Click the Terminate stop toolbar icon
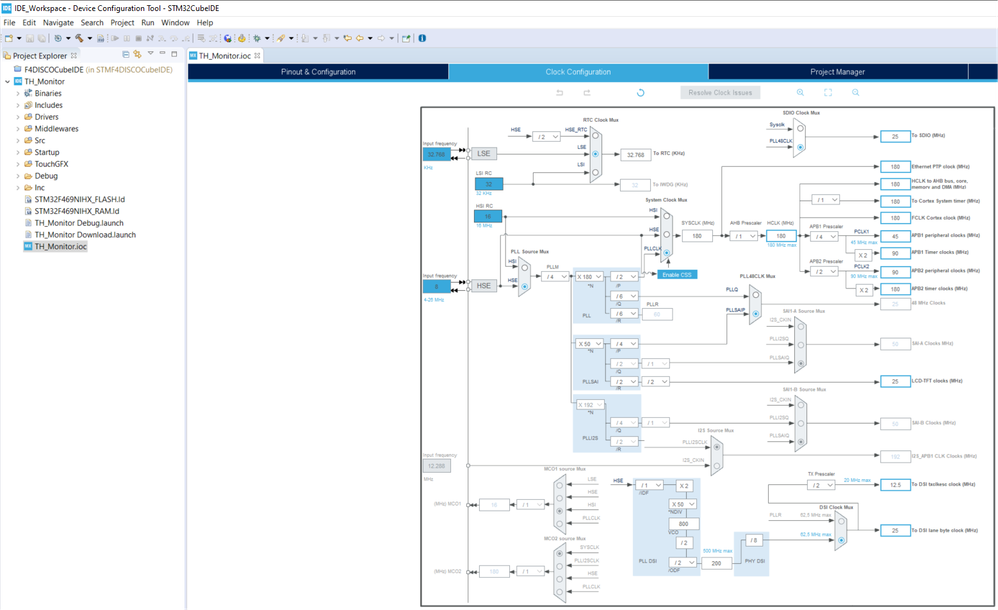The height and width of the screenshot is (610, 998). point(139,38)
